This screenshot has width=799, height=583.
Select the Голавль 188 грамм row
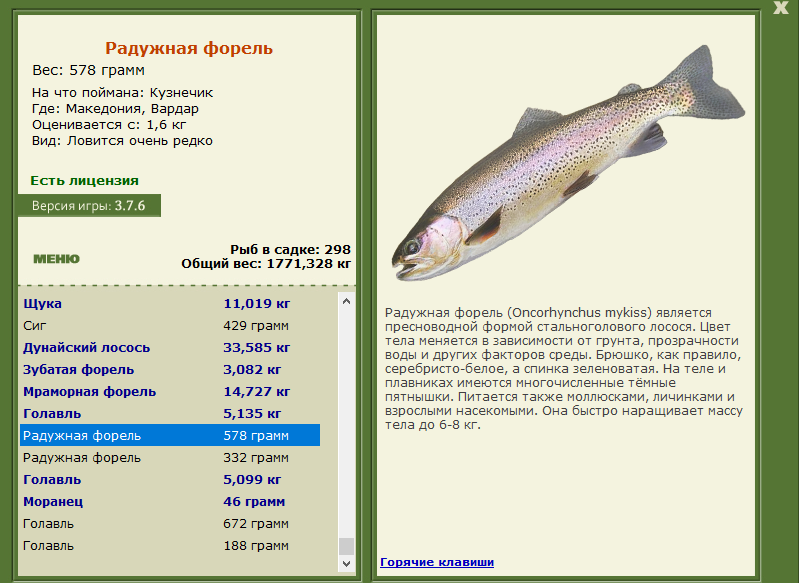point(170,546)
